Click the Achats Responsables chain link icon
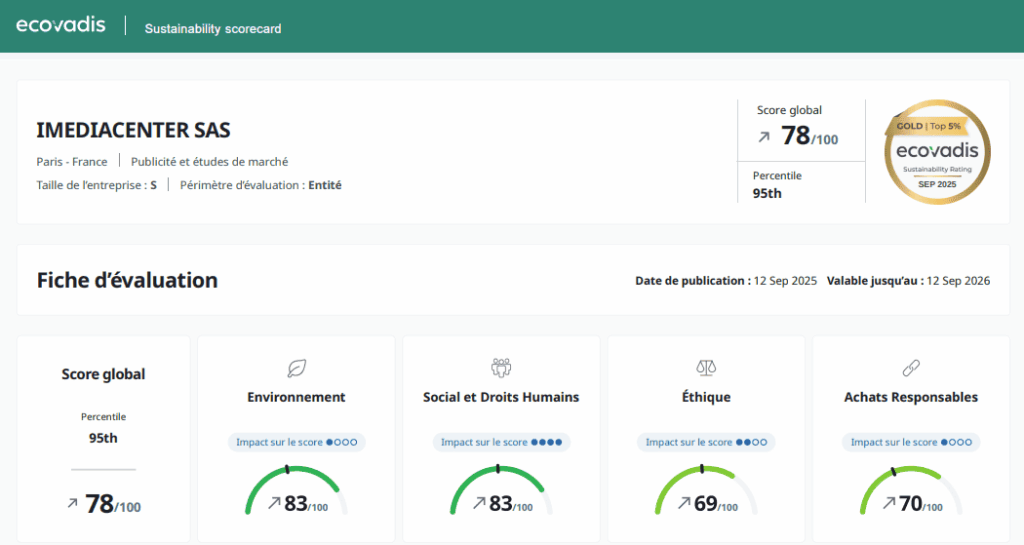The width and height of the screenshot is (1024, 545). (911, 368)
